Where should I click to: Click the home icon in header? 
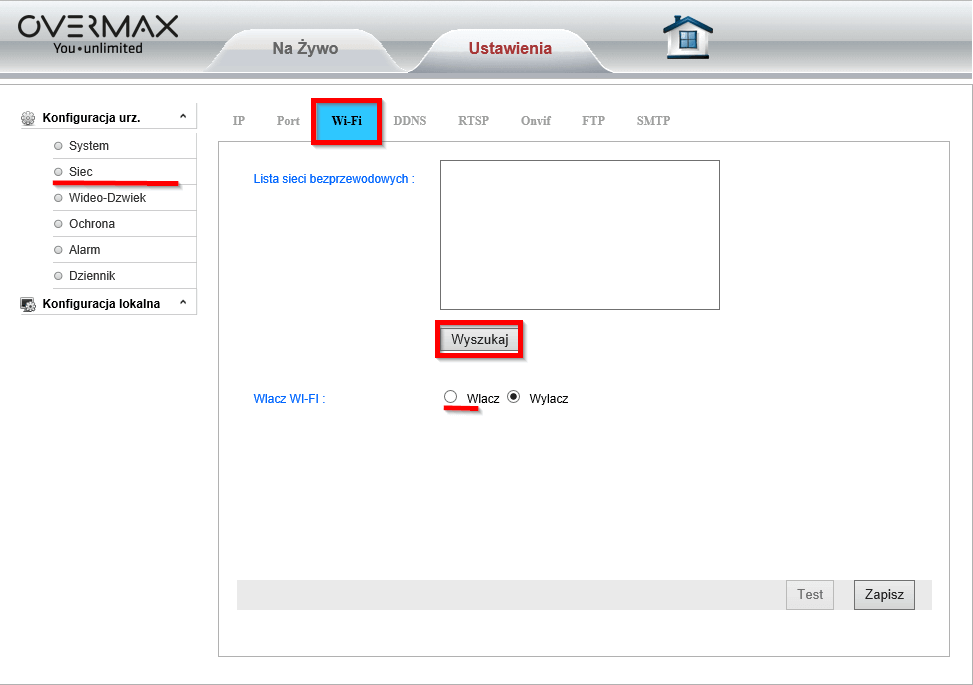click(x=687, y=37)
